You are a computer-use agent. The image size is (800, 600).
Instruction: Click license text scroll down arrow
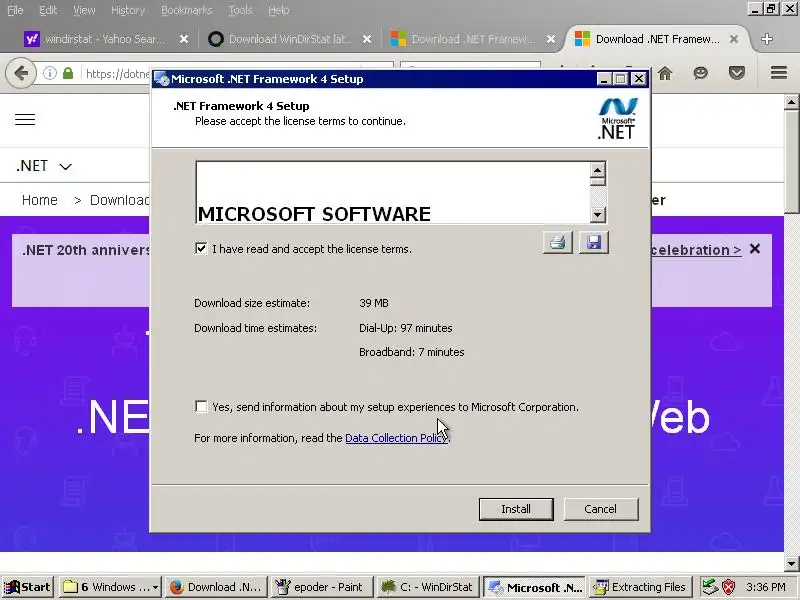tap(597, 215)
